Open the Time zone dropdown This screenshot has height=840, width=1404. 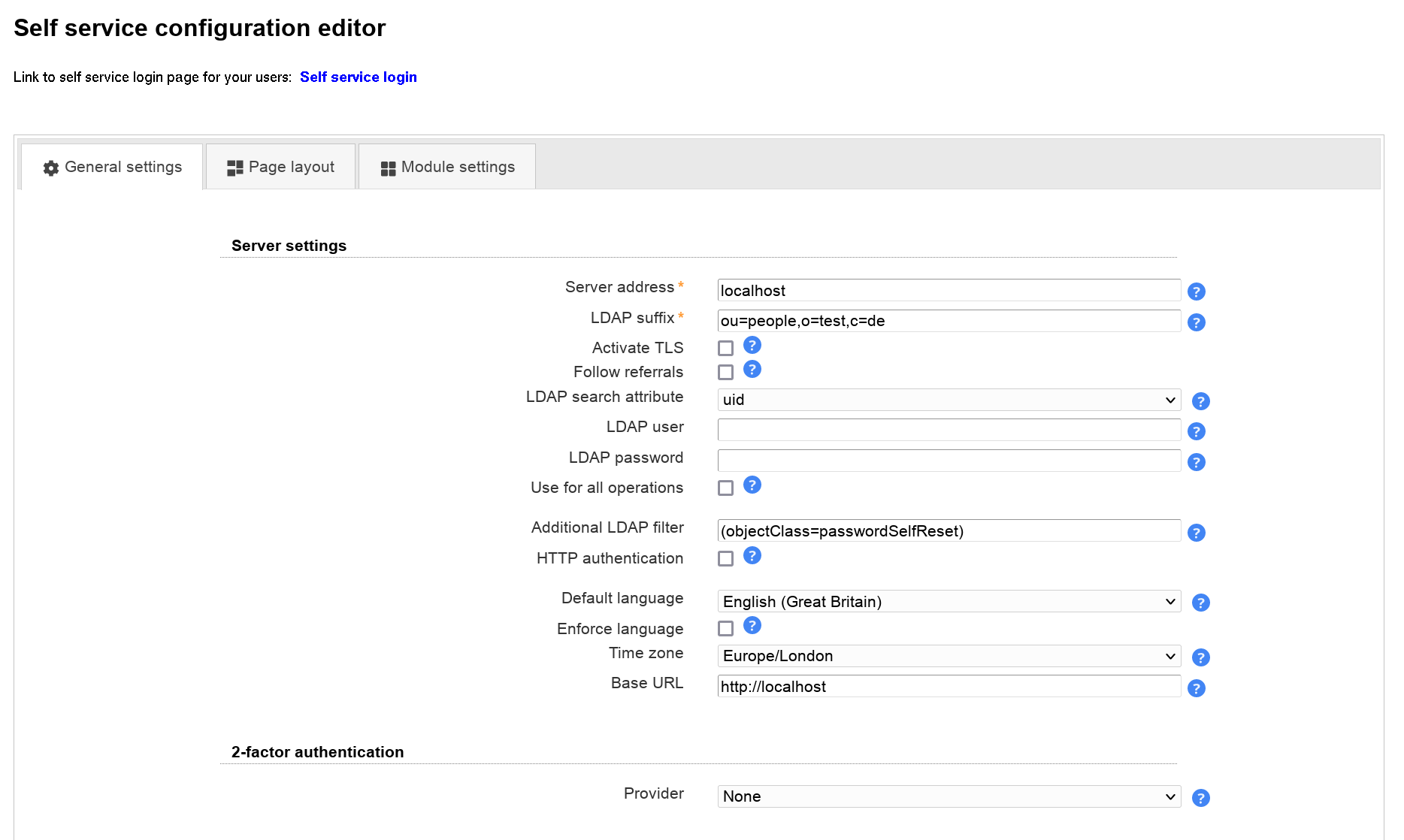[949, 656]
